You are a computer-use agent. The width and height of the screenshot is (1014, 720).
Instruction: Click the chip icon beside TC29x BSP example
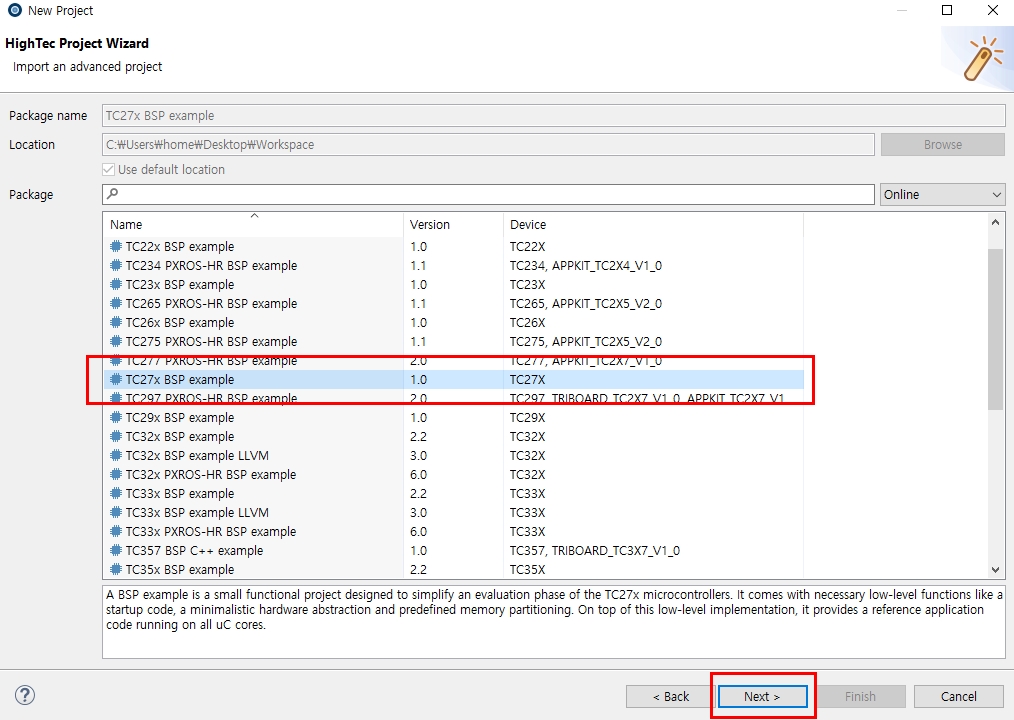click(116, 417)
